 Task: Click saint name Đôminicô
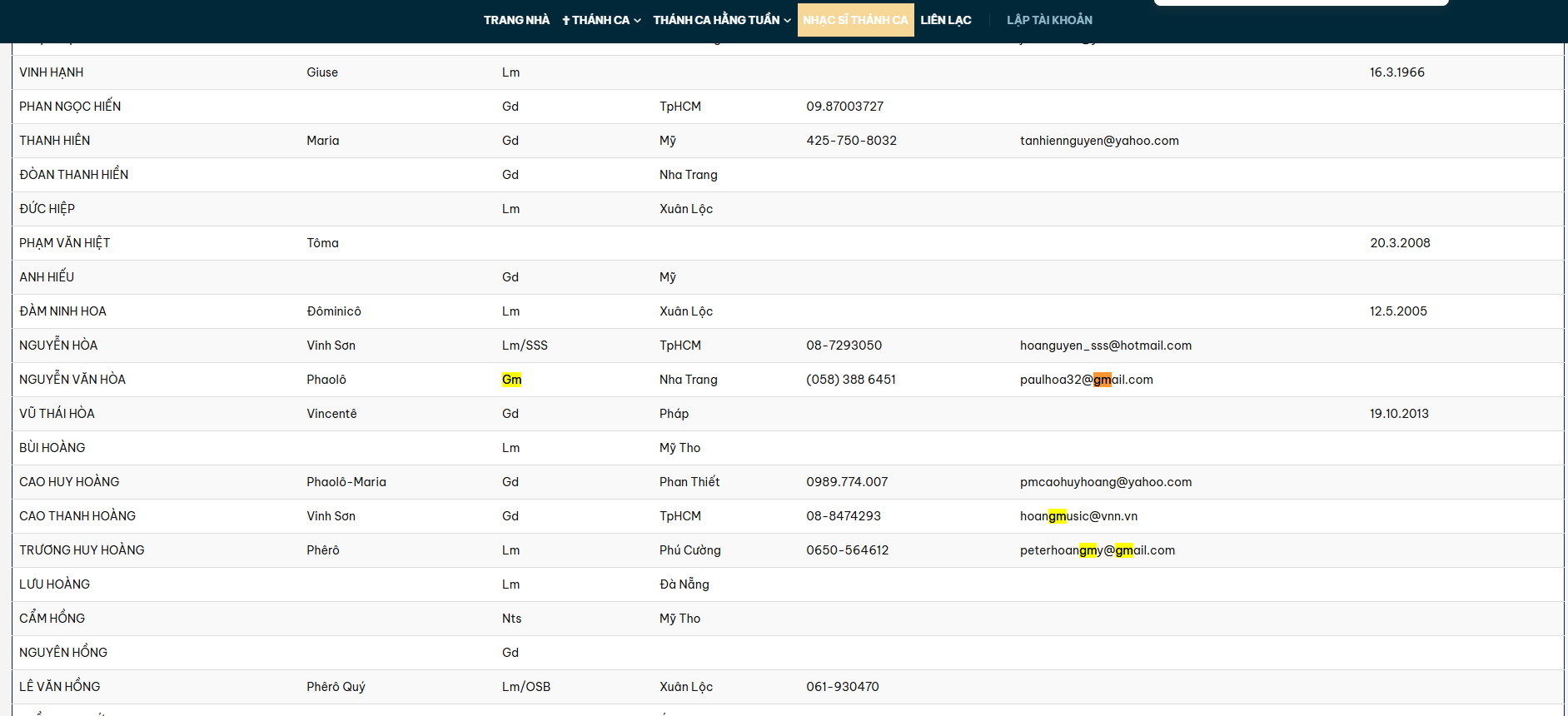(x=334, y=311)
